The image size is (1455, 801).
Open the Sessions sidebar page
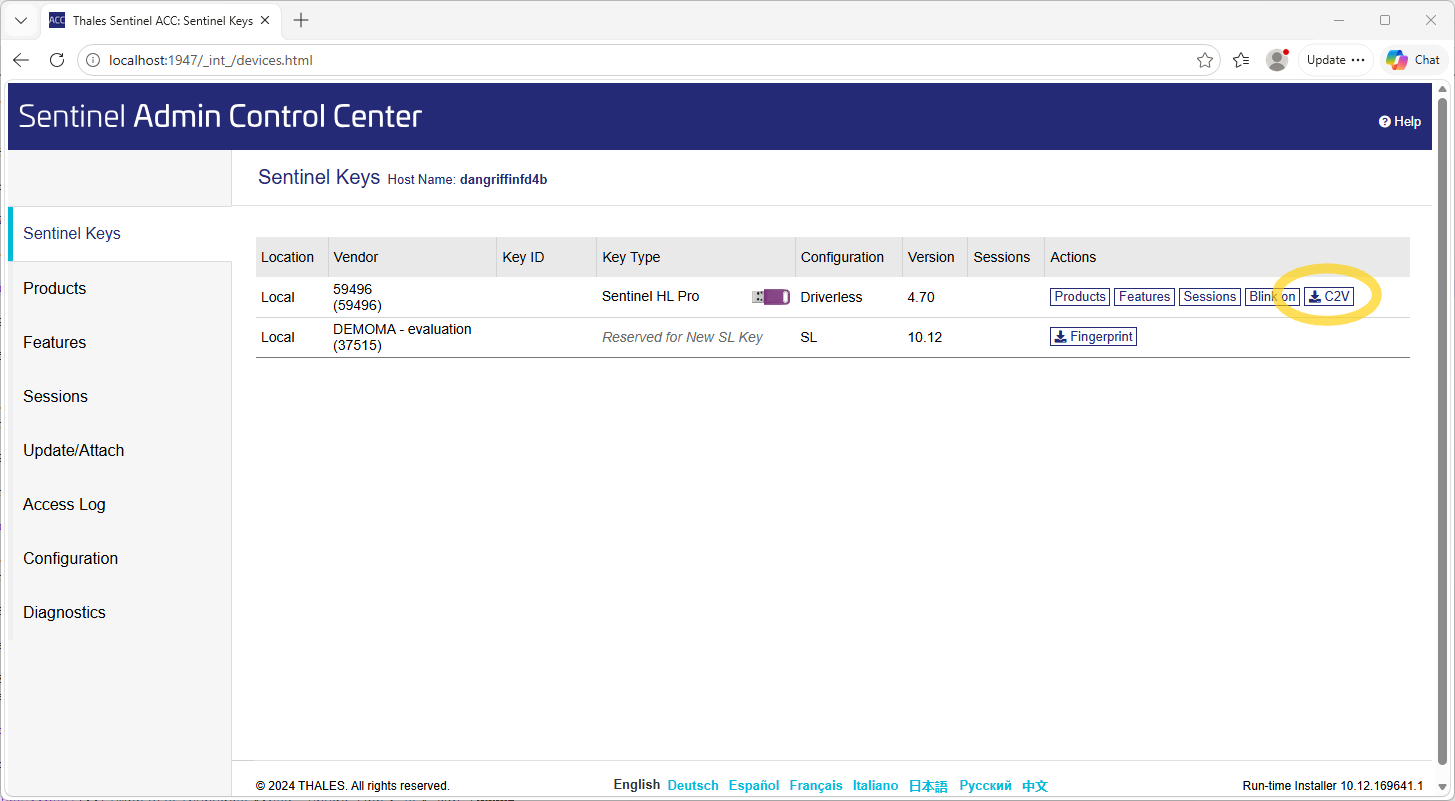point(120,396)
